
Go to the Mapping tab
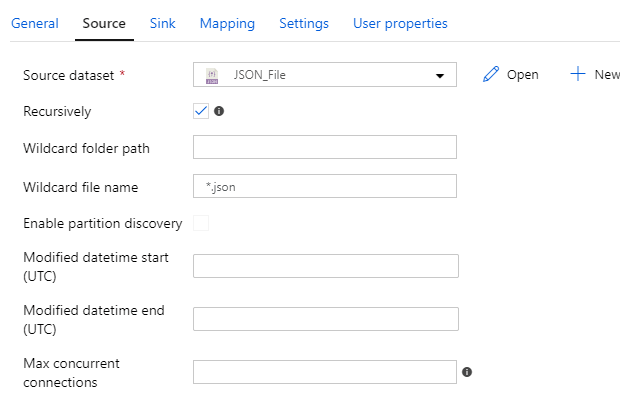click(227, 23)
